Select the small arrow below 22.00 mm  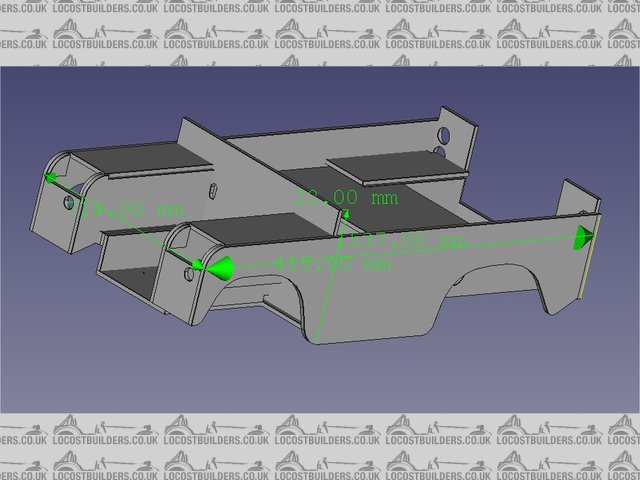point(346,213)
